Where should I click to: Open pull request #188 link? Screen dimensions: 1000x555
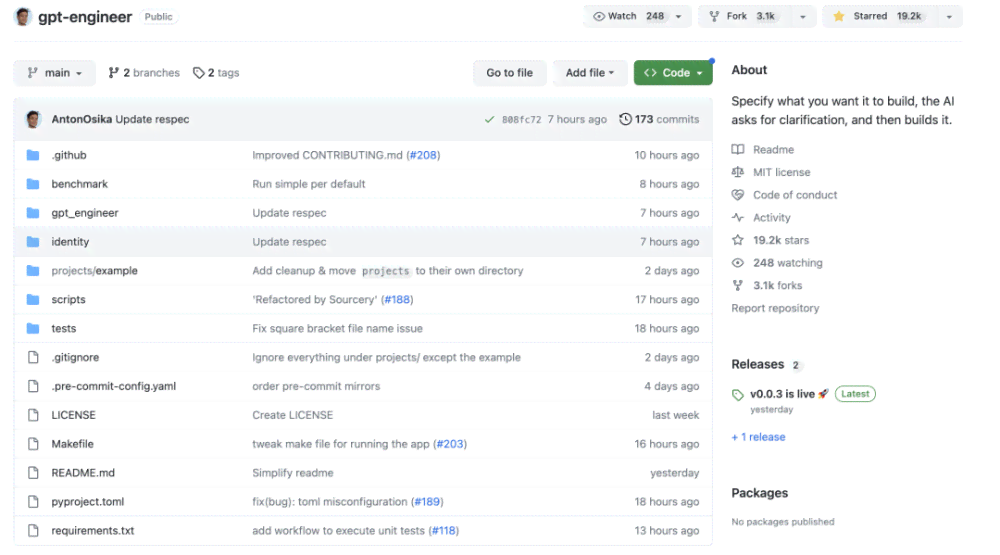click(x=397, y=299)
